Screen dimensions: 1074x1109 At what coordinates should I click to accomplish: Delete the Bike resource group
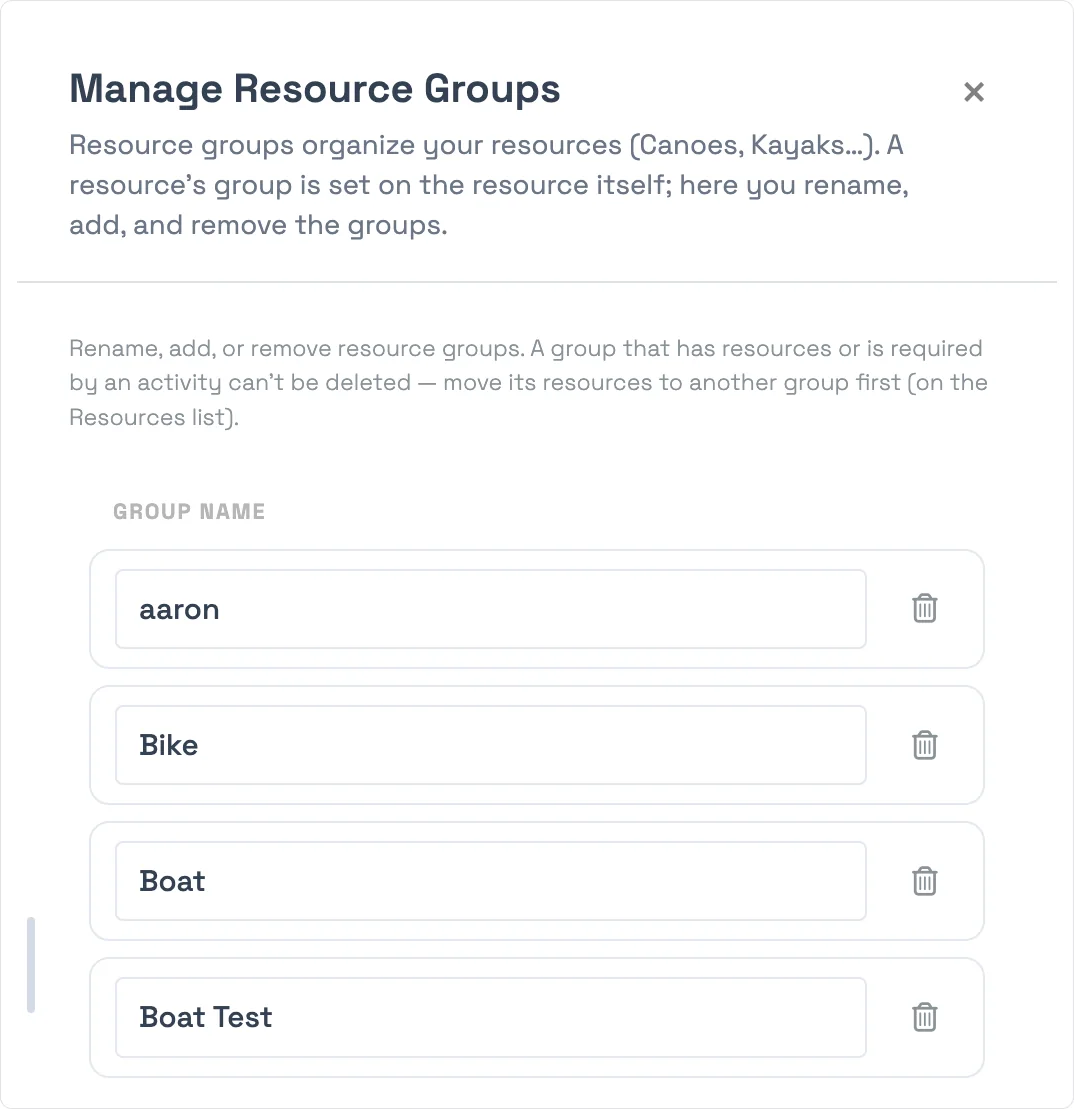[924, 745]
